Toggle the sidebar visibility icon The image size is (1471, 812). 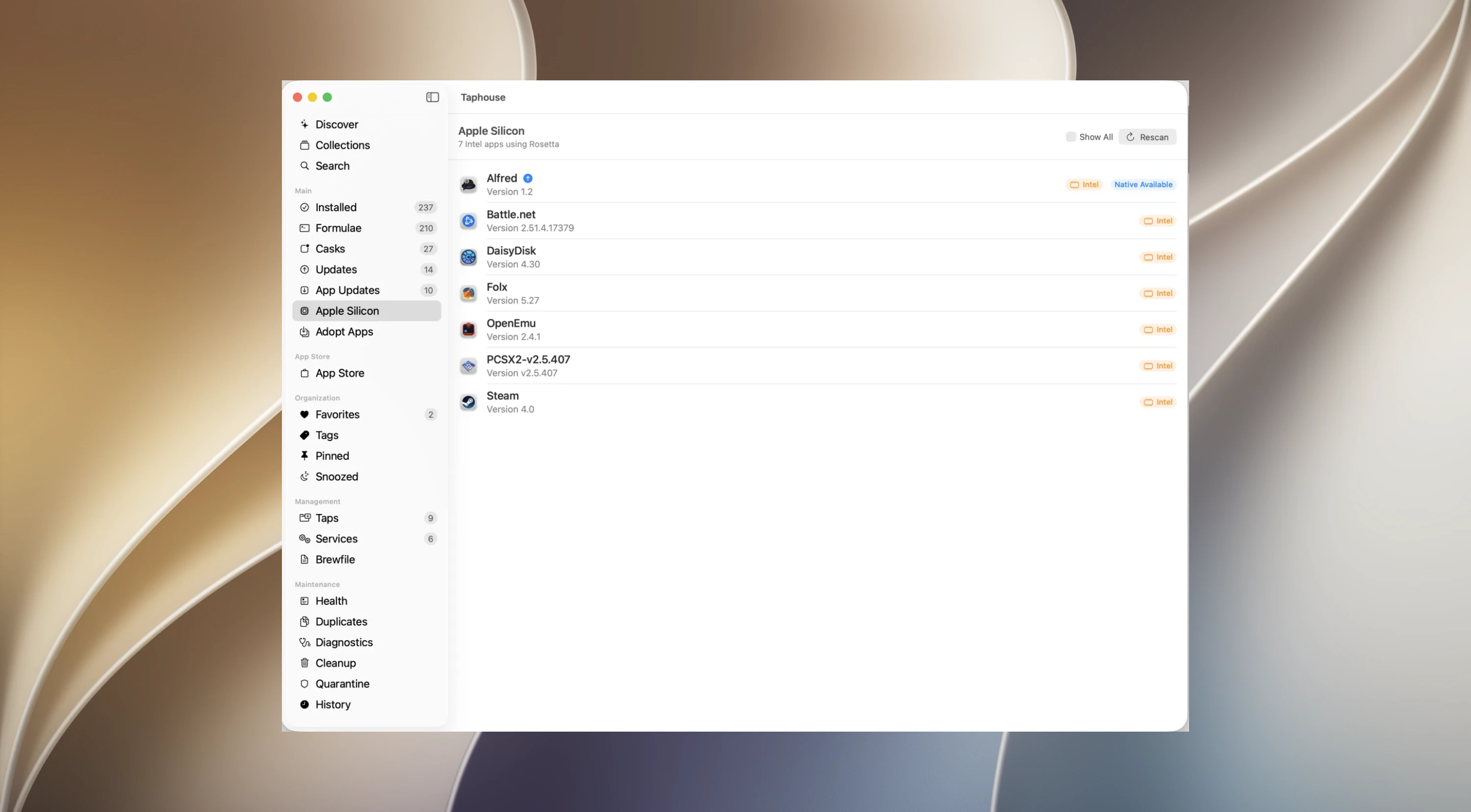432,97
